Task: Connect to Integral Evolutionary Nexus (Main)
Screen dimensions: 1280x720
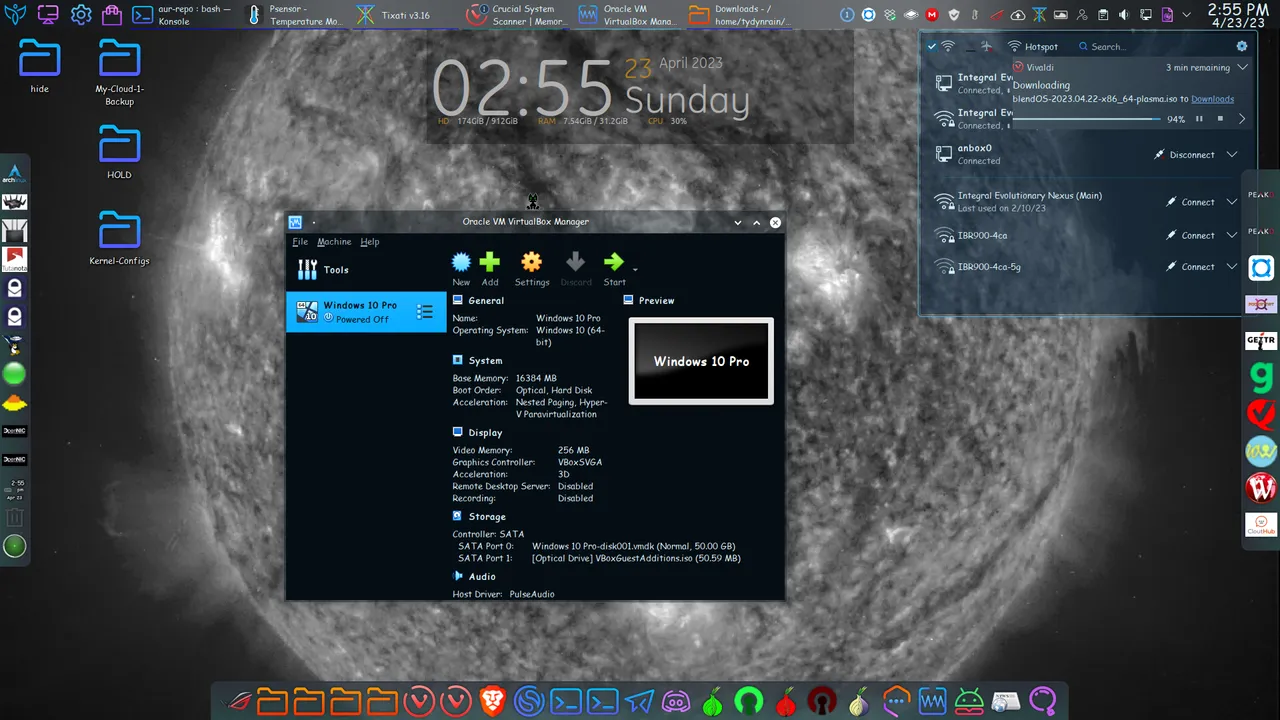Action: tap(1191, 202)
